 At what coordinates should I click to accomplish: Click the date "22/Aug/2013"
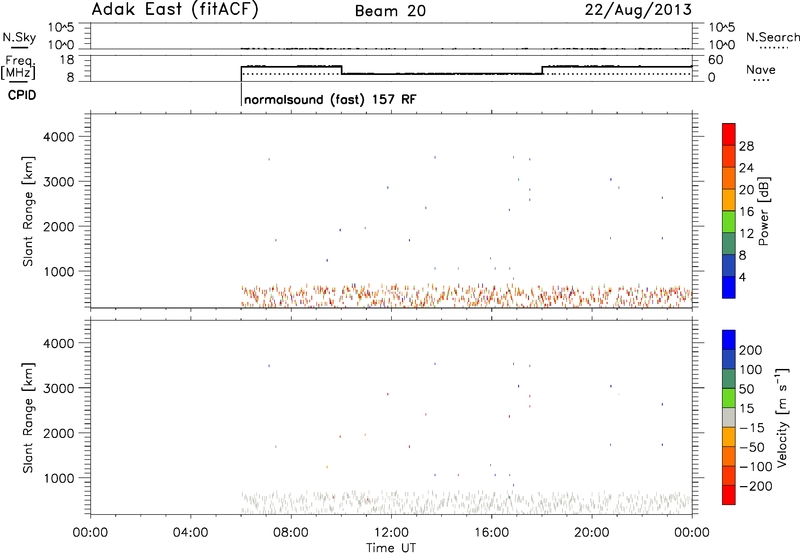[638, 10]
